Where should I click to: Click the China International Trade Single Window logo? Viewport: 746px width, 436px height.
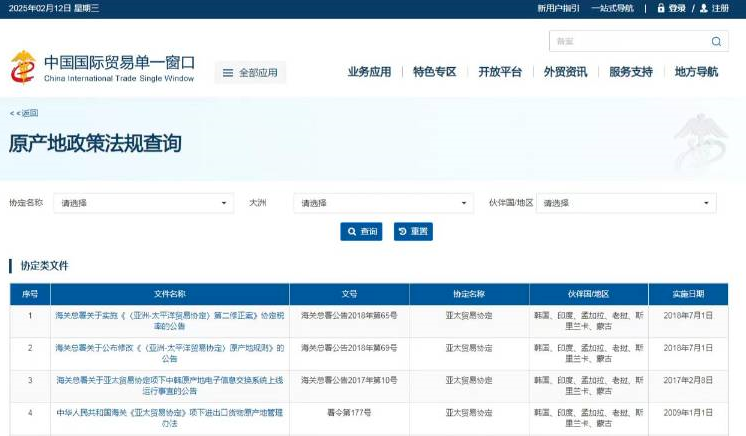tap(102, 68)
